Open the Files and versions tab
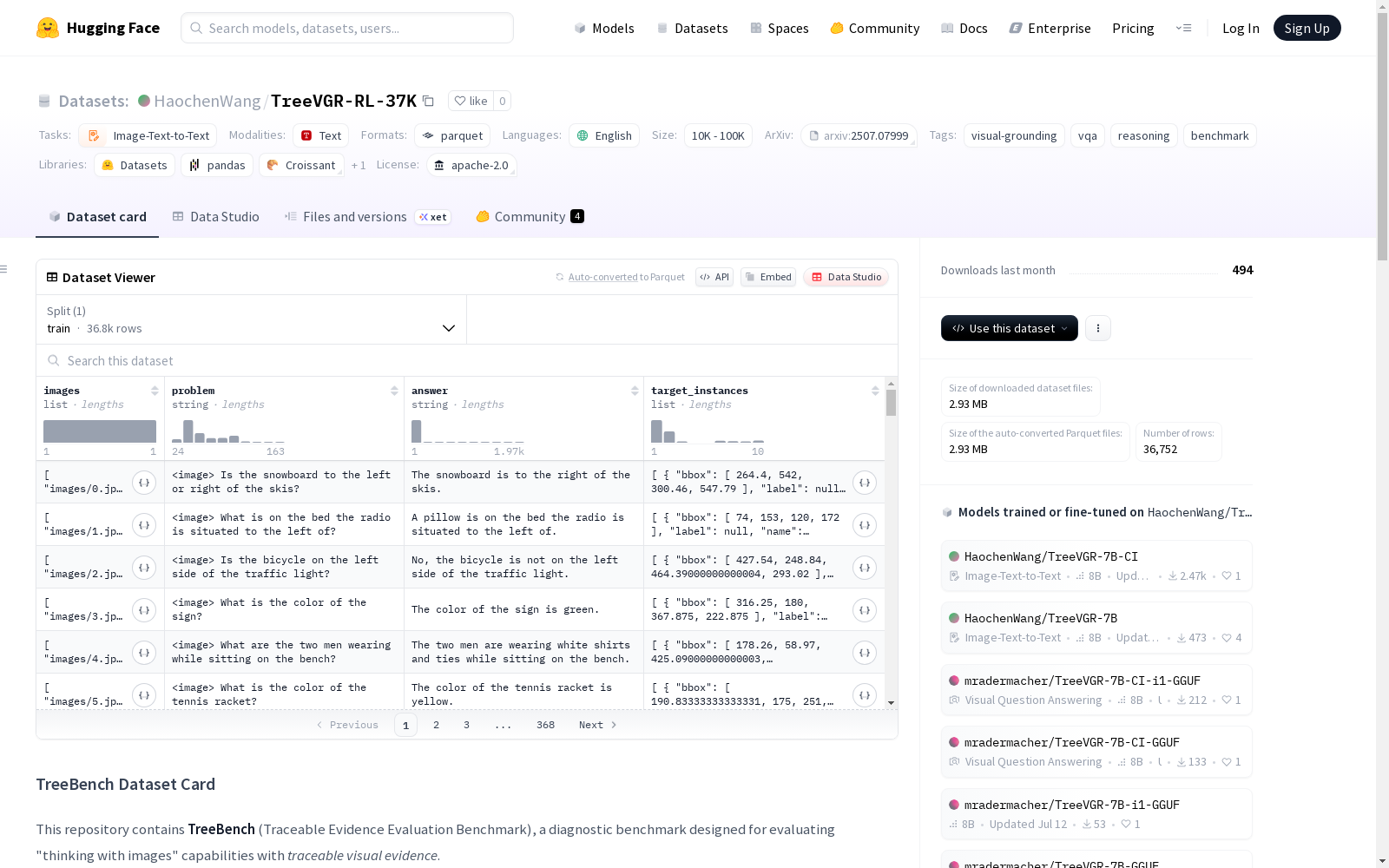This screenshot has height=868, width=1389. [367, 217]
